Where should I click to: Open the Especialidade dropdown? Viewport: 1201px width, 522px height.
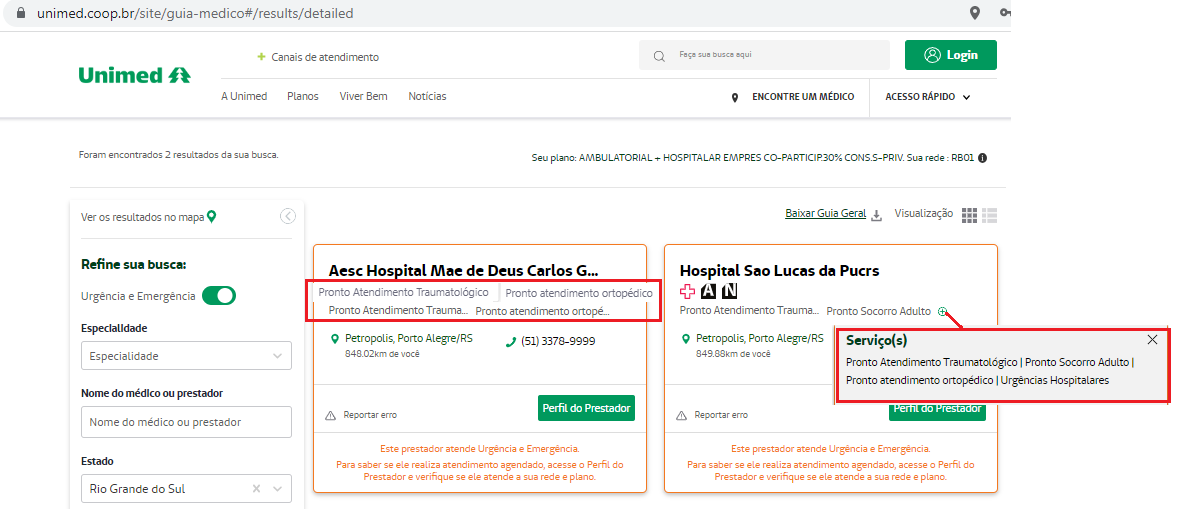click(x=186, y=356)
